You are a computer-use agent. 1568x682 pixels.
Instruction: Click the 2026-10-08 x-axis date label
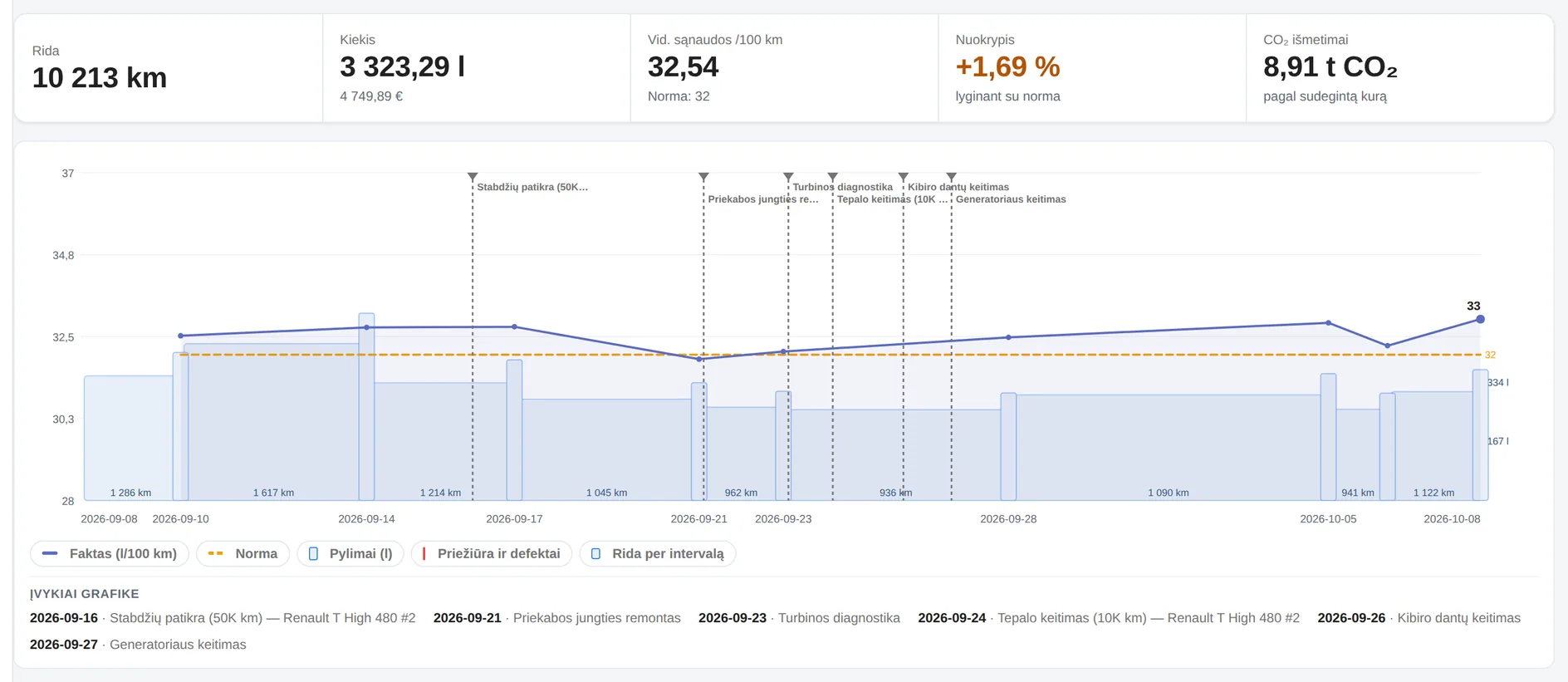tap(1452, 519)
